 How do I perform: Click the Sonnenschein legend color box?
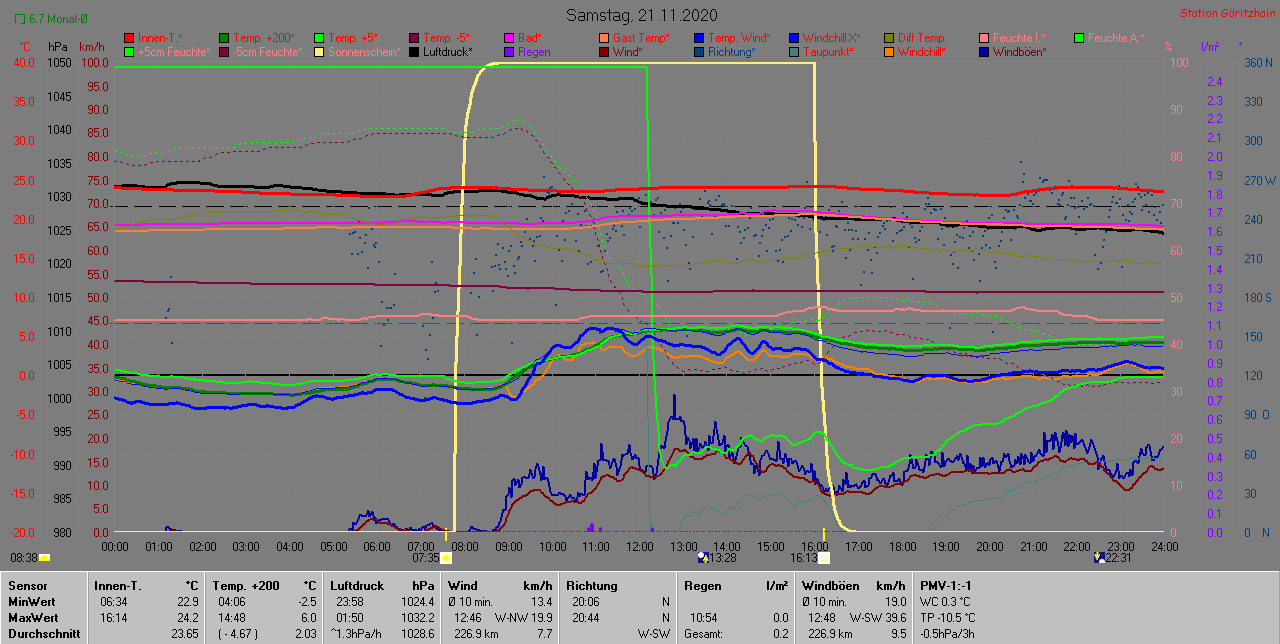tap(318, 52)
